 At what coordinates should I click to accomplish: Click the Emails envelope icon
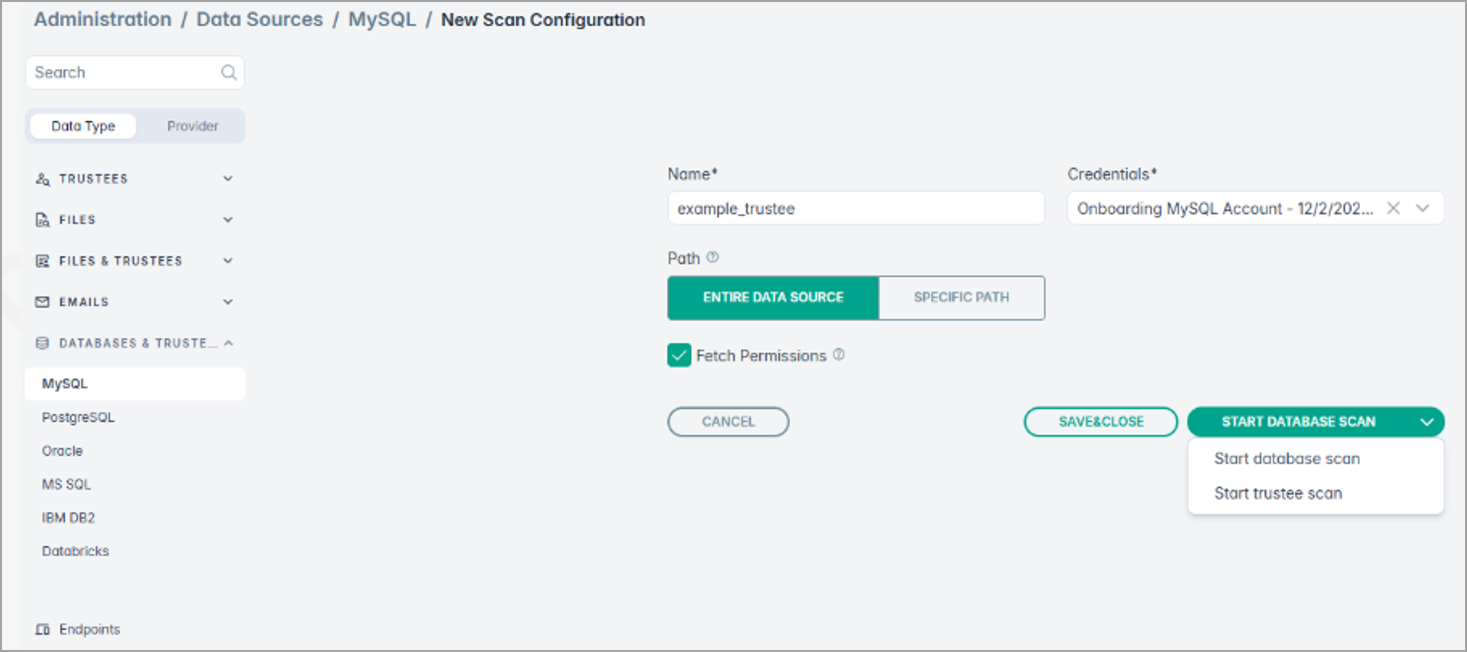[x=42, y=302]
